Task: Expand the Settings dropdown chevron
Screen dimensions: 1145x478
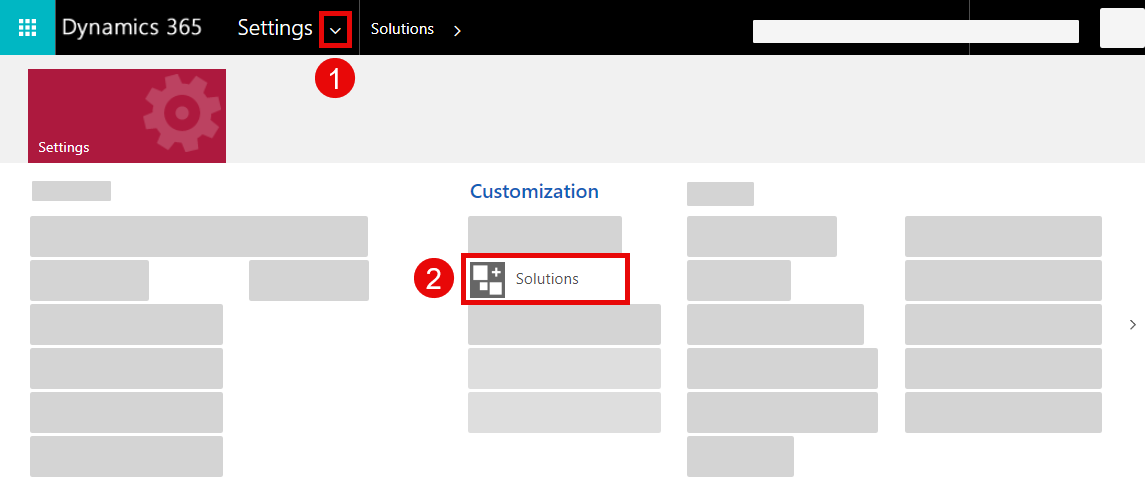Action: click(336, 30)
